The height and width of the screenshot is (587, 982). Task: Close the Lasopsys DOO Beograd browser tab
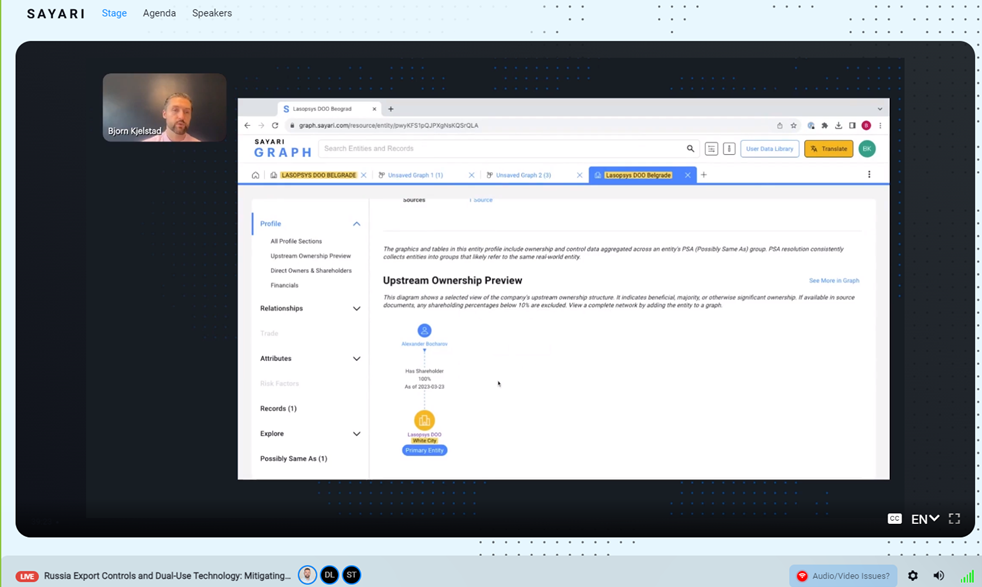pos(375,109)
